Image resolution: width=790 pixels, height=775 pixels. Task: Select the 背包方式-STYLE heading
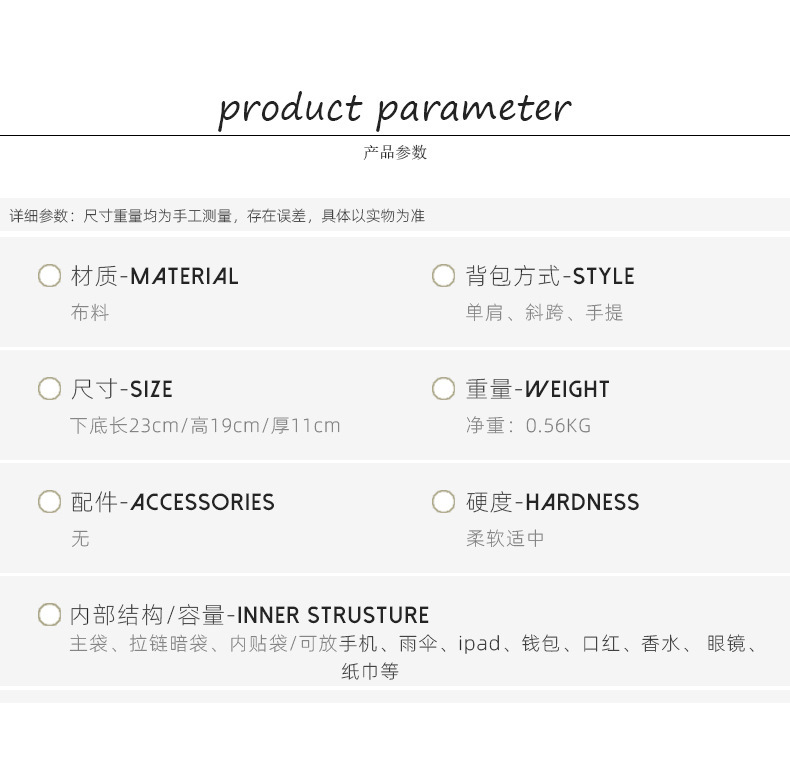point(550,276)
